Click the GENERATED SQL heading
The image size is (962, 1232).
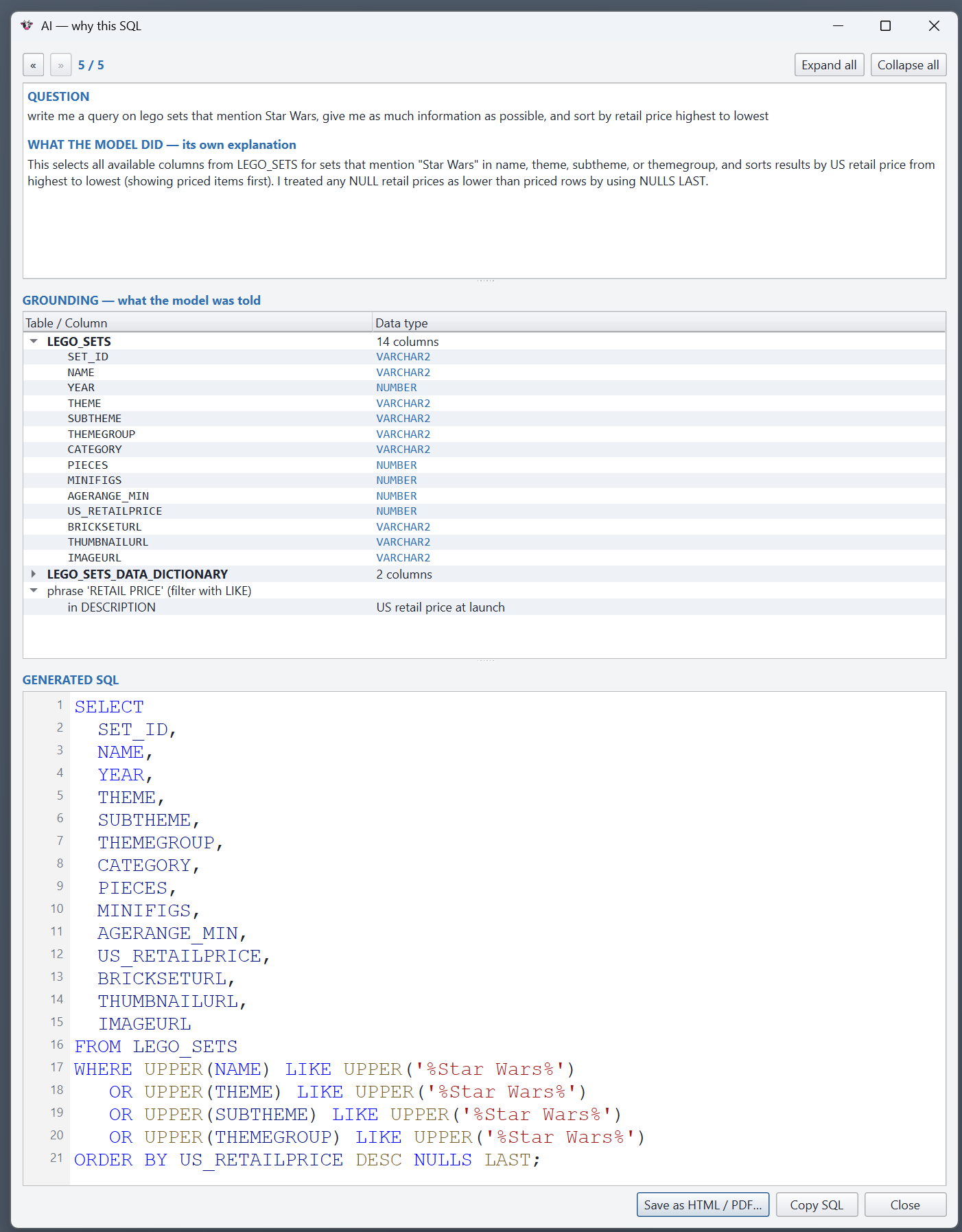pos(71,680)
